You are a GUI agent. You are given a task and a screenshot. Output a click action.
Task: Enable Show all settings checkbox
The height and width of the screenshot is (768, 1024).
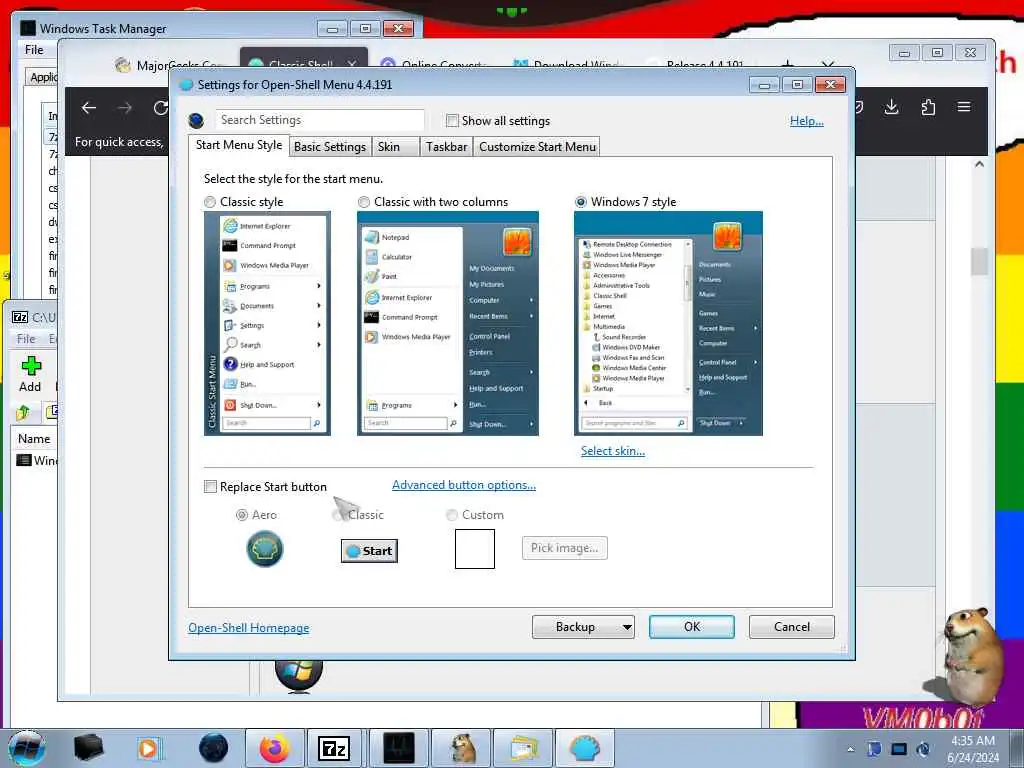(452, 121)
